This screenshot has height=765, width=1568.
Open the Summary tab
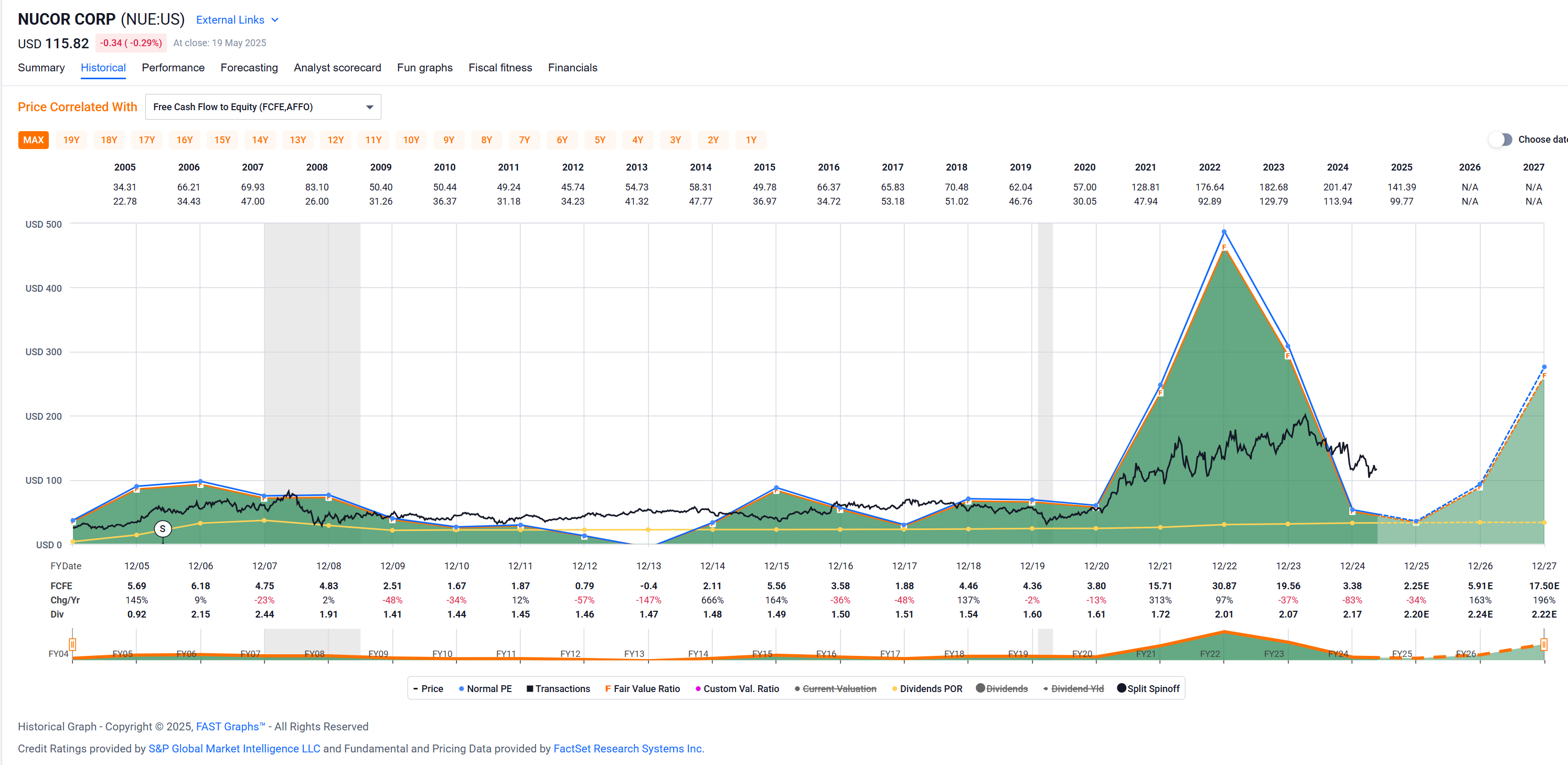coord(41,68)
